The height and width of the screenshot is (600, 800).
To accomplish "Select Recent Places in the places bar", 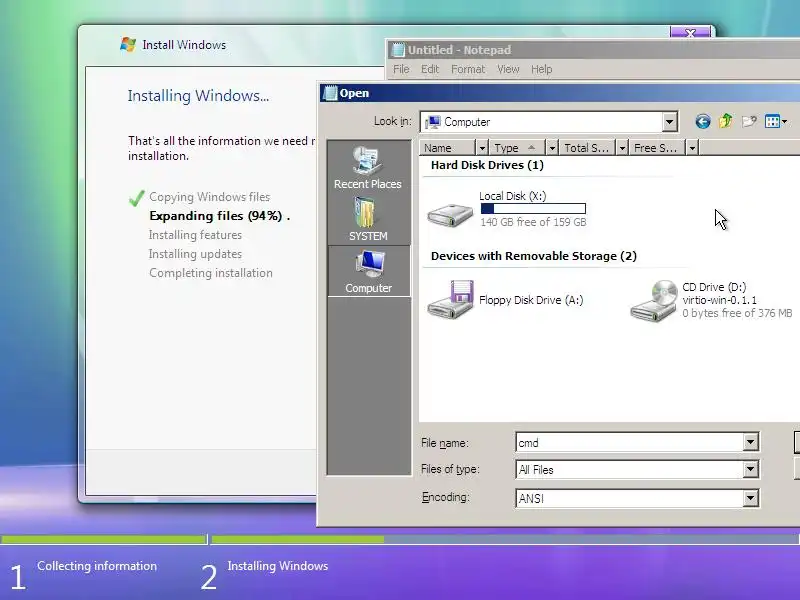I will 368,168.
